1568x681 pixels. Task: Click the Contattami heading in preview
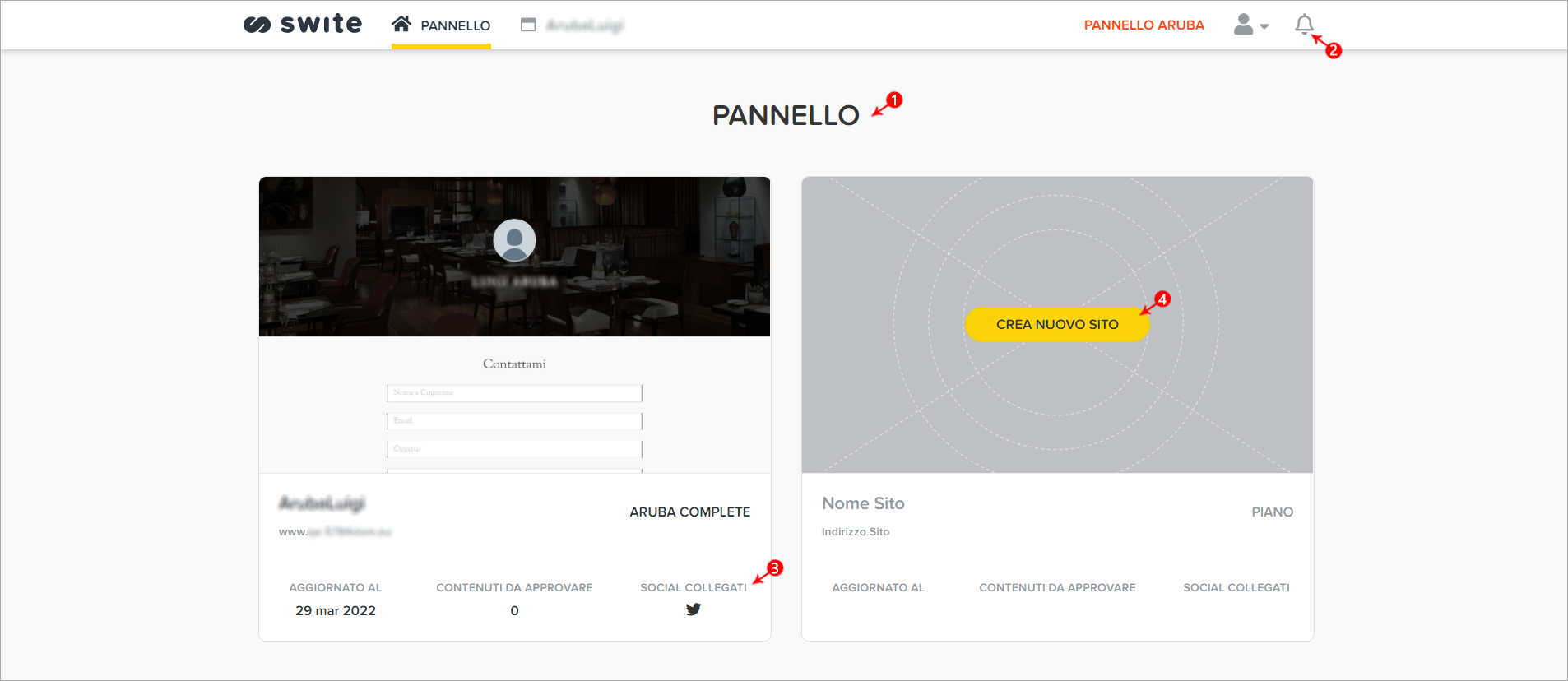[514, 364]
